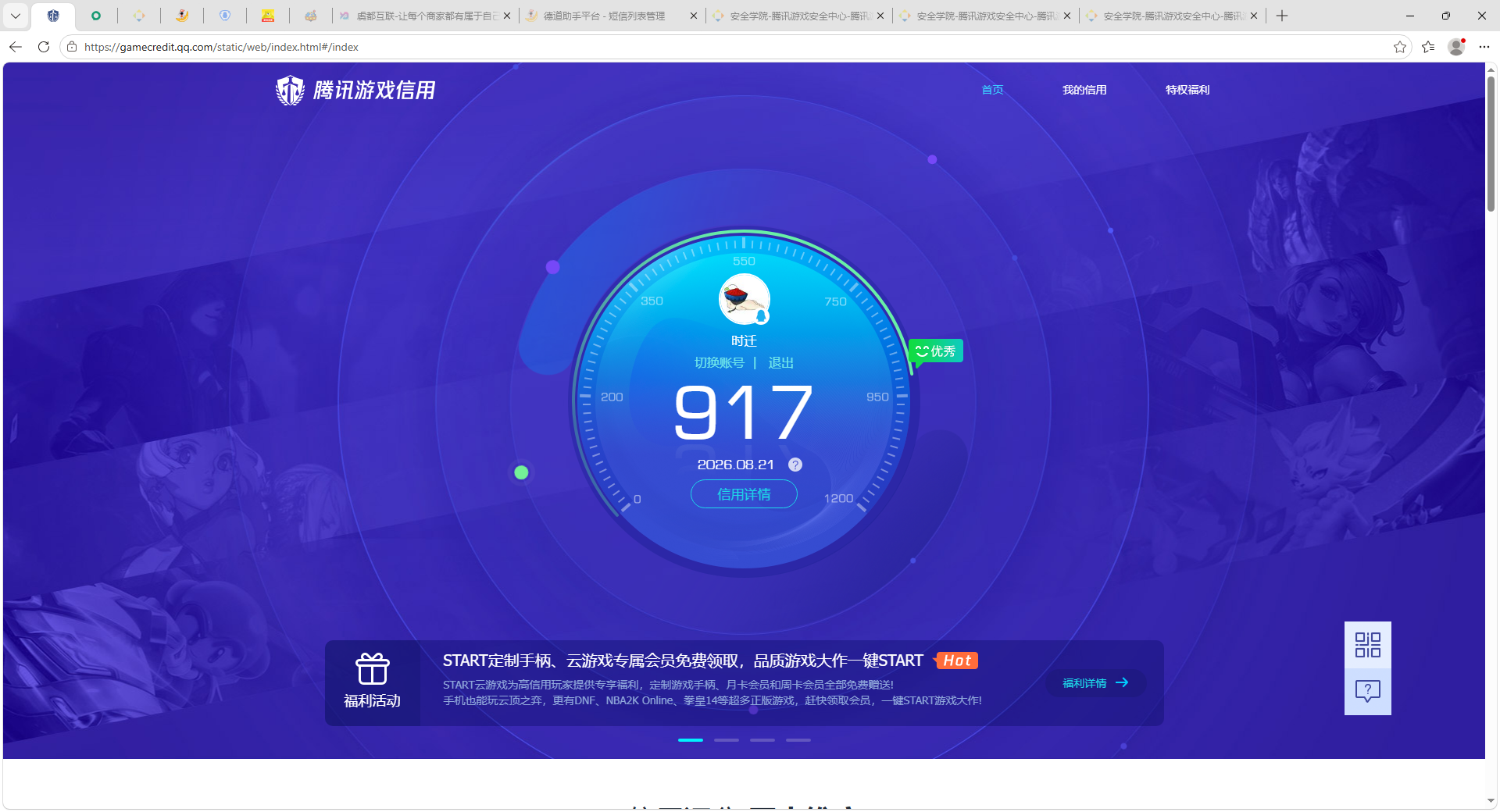This screenshot has width=1500, height=812.
Task: Open the help feedback floating icon
Action: pos(1368,692)
